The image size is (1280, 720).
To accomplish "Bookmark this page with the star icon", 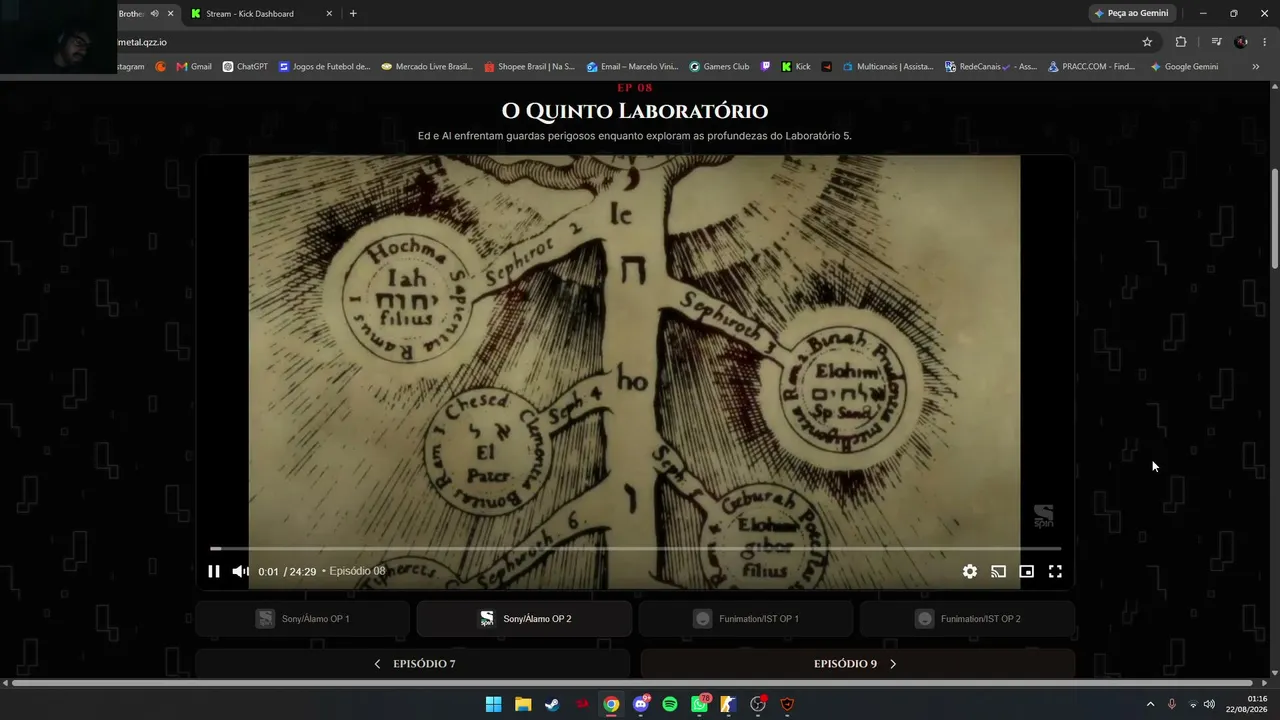I will tap(1147, 42).
